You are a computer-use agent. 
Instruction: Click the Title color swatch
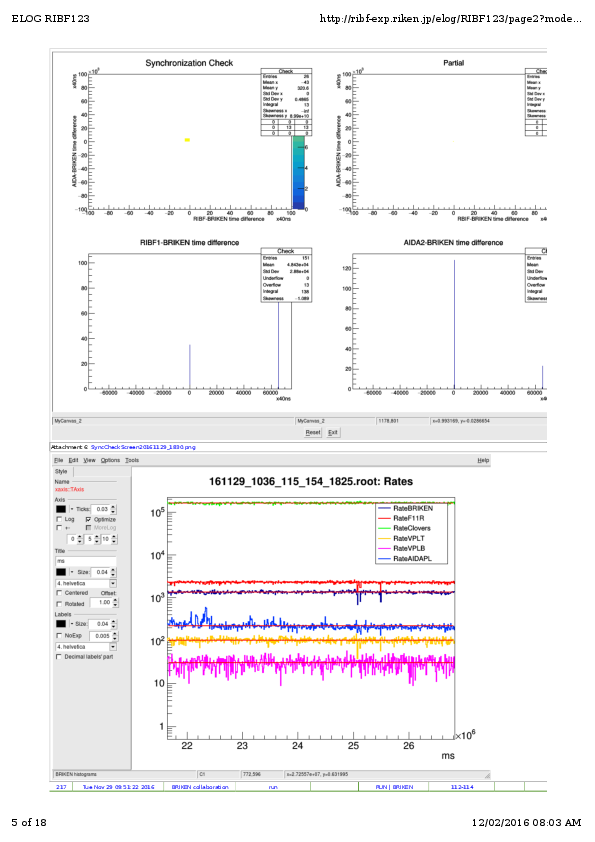tap(61, 572)
